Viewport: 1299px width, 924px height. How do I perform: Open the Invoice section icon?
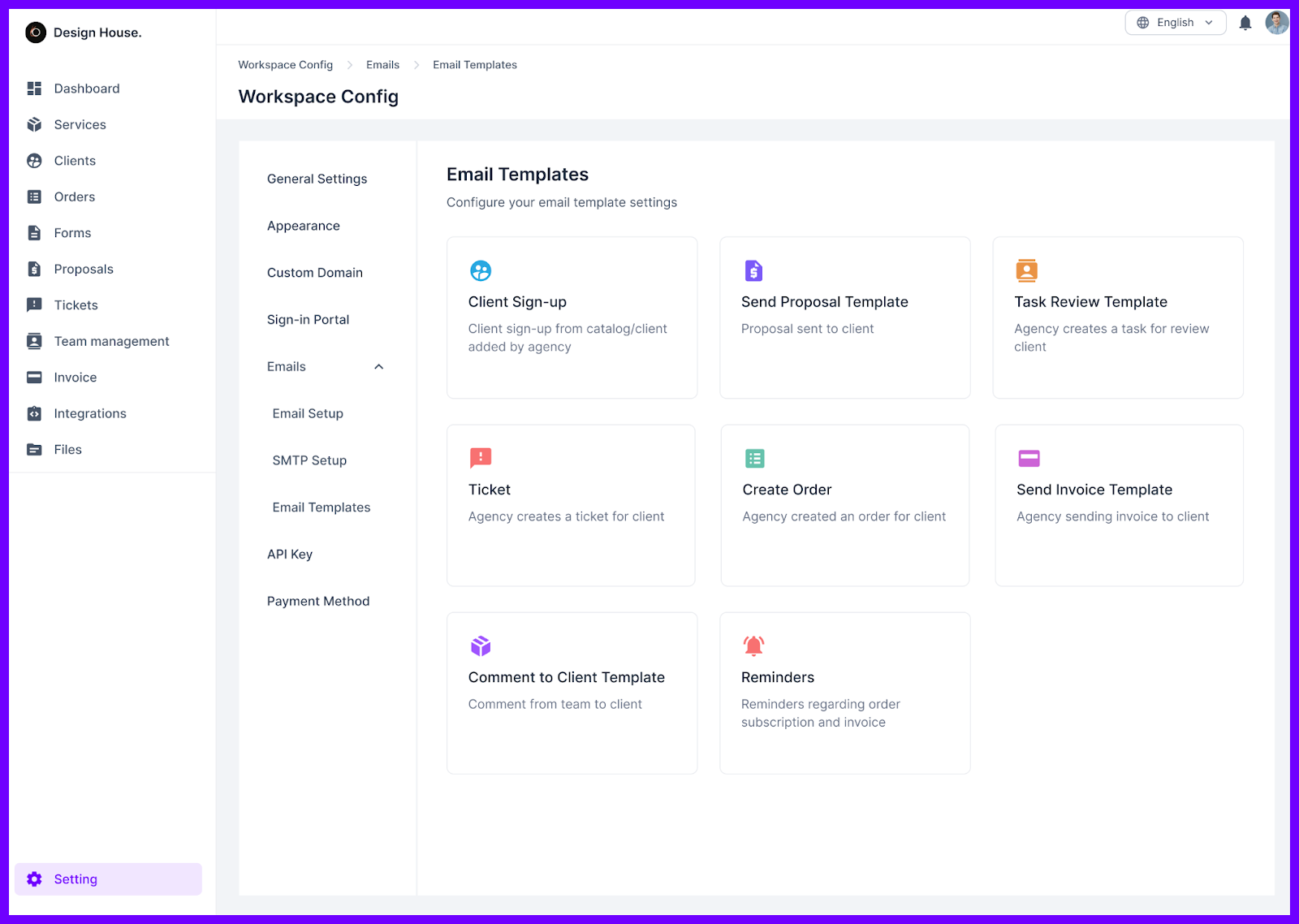pyautogui.click(x=34, y=377)
